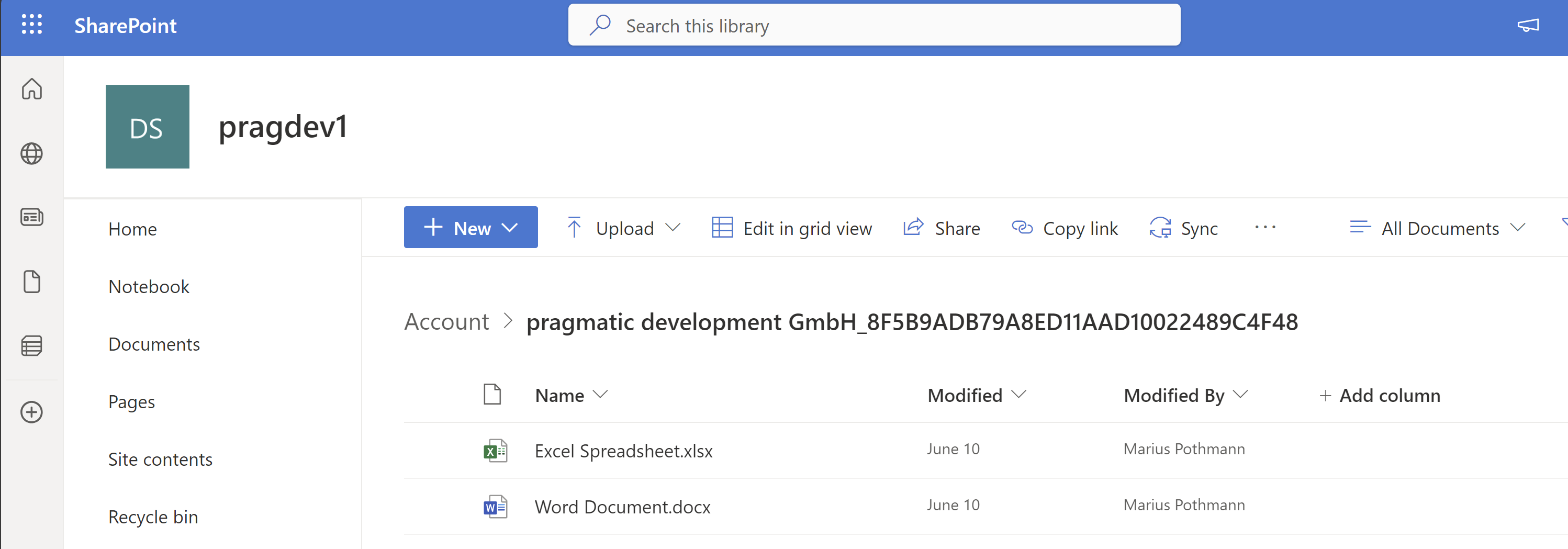This screenshot has width=1568, height=549.
Task: Click Marius Pothmann in Excel Spreadsheet row
Action: pos(1184,449)
